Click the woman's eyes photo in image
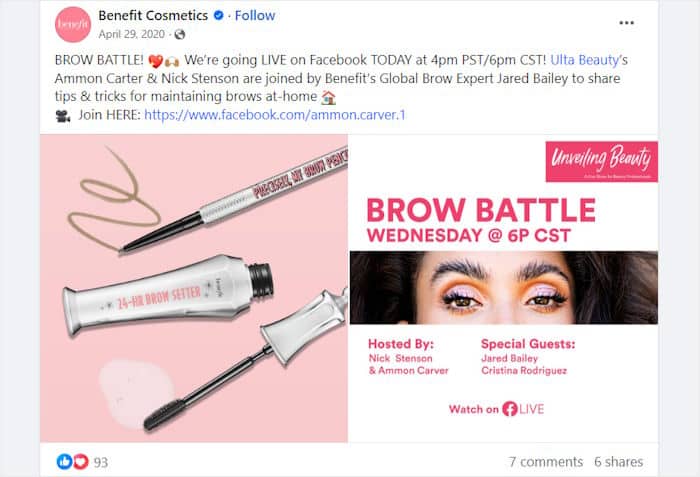Viewport: 700px width, 477px height. pos(504,288)
